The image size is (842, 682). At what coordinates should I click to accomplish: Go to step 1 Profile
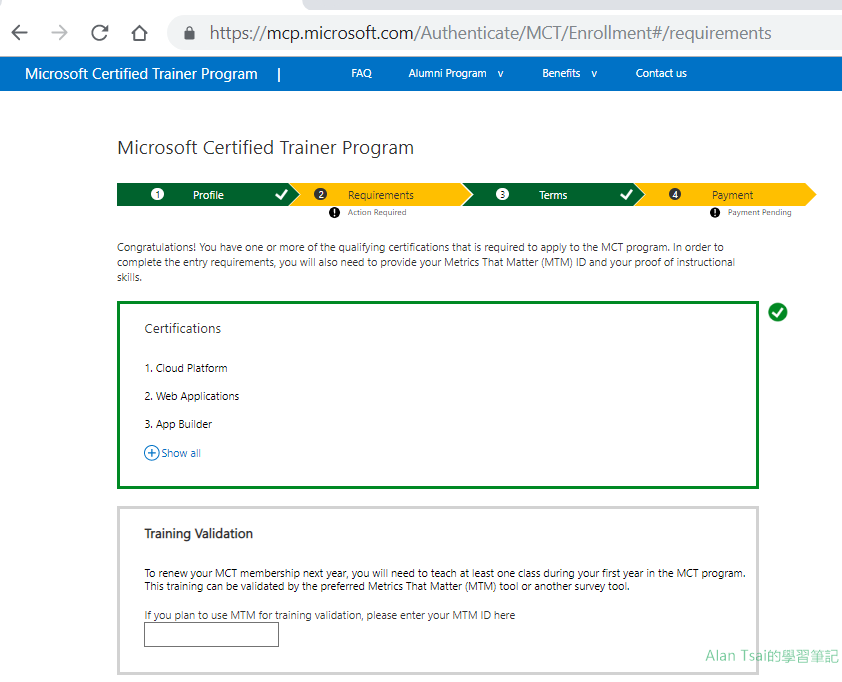tap(208, 195)
